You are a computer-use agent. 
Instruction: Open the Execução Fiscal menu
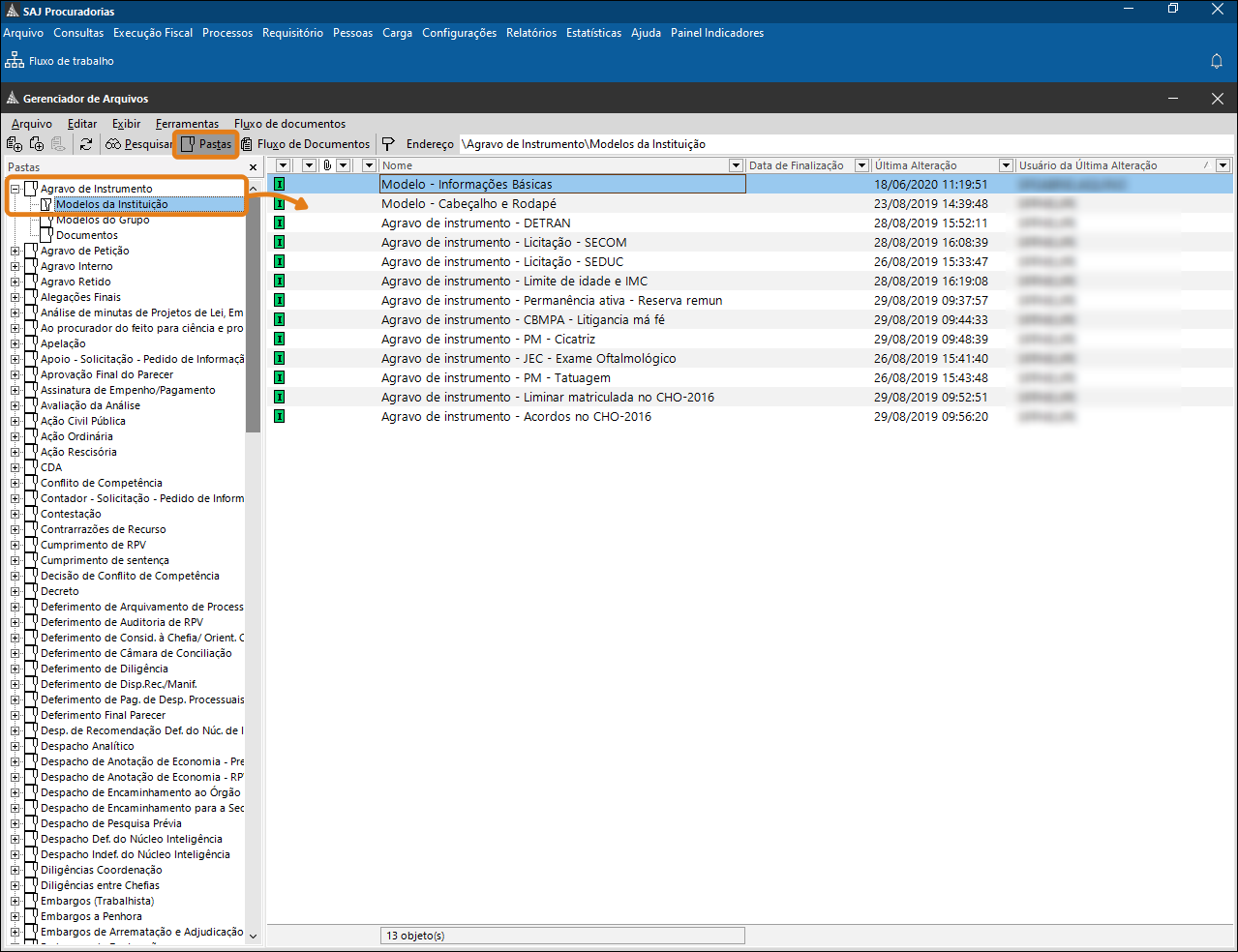pos(153,33)
